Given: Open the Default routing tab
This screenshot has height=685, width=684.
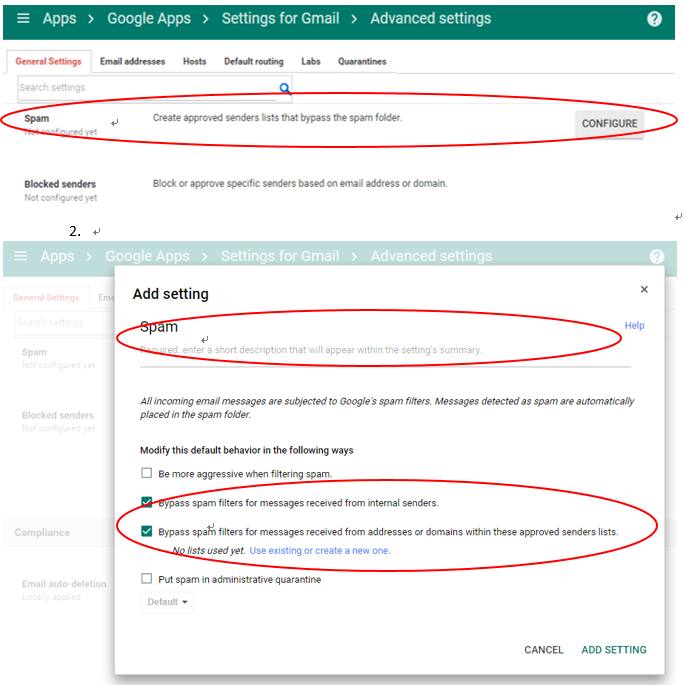Looking at the screenshot, I should (x=254, y=62).
